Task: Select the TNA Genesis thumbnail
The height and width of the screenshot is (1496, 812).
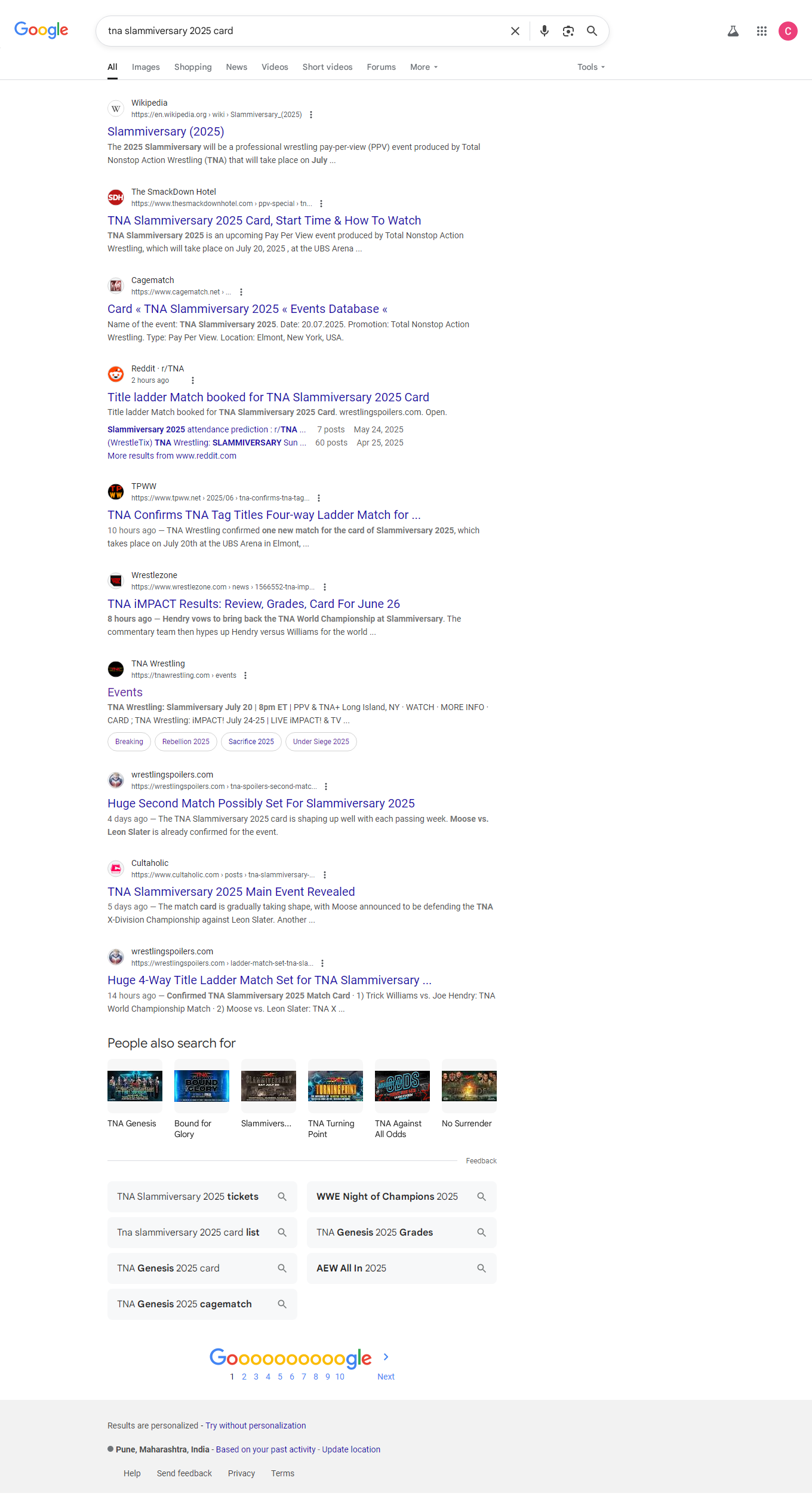Action: (135, 1086)
